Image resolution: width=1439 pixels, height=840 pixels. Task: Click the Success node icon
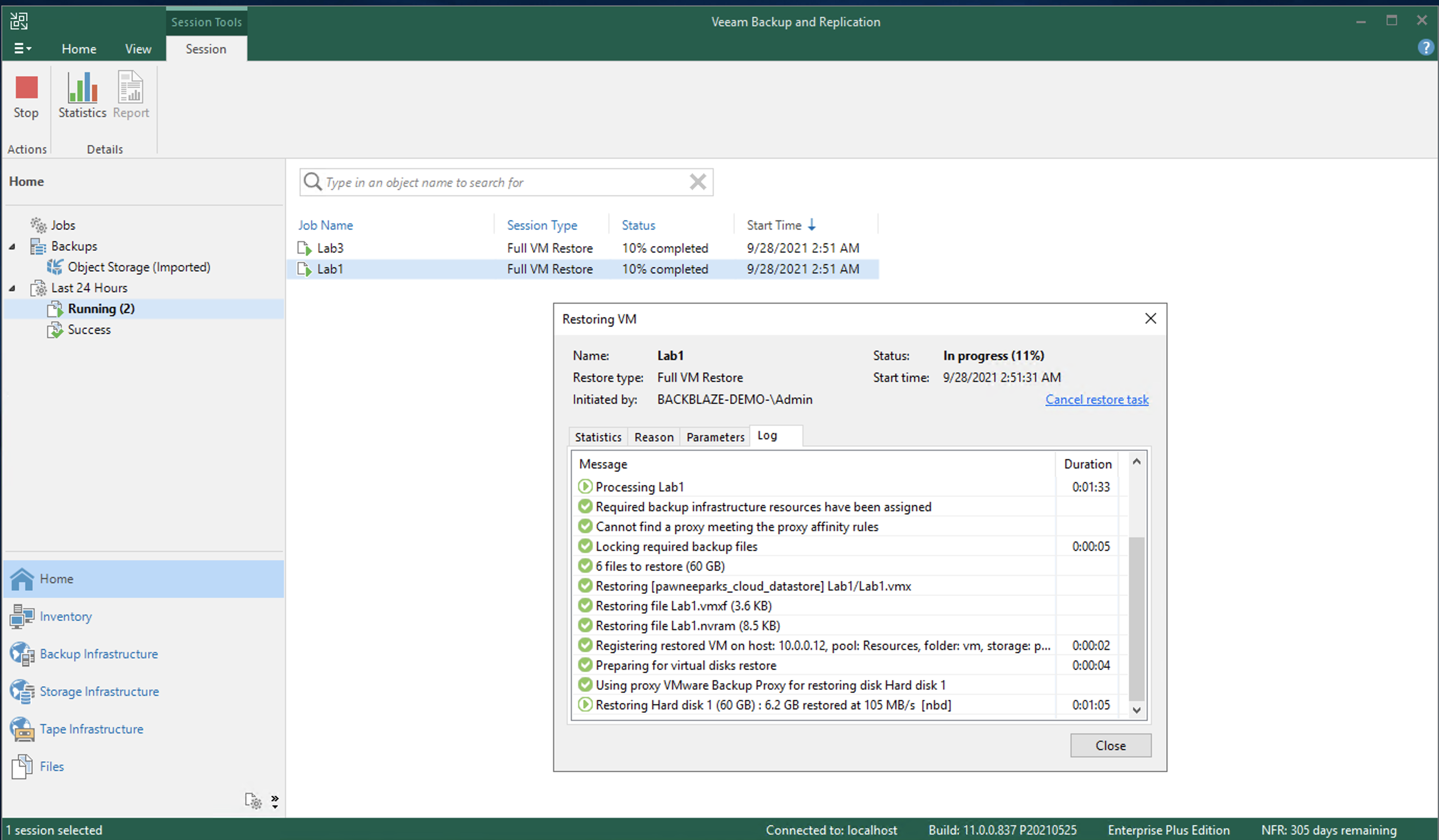click(x=55, y=330)
